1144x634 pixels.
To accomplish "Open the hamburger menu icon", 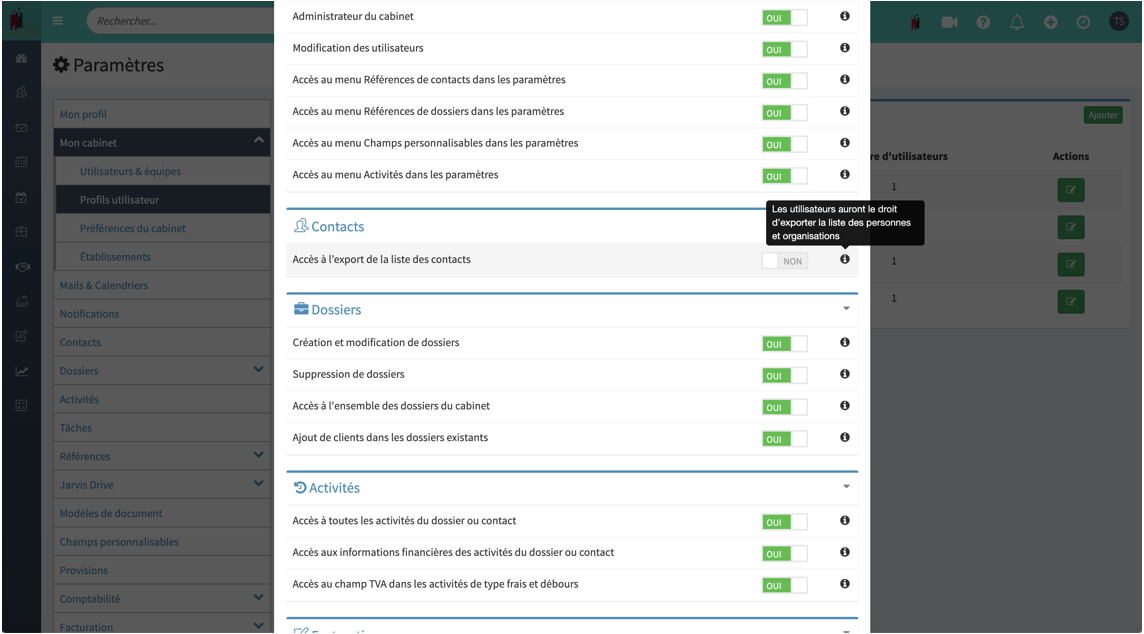I will [58, 20].
